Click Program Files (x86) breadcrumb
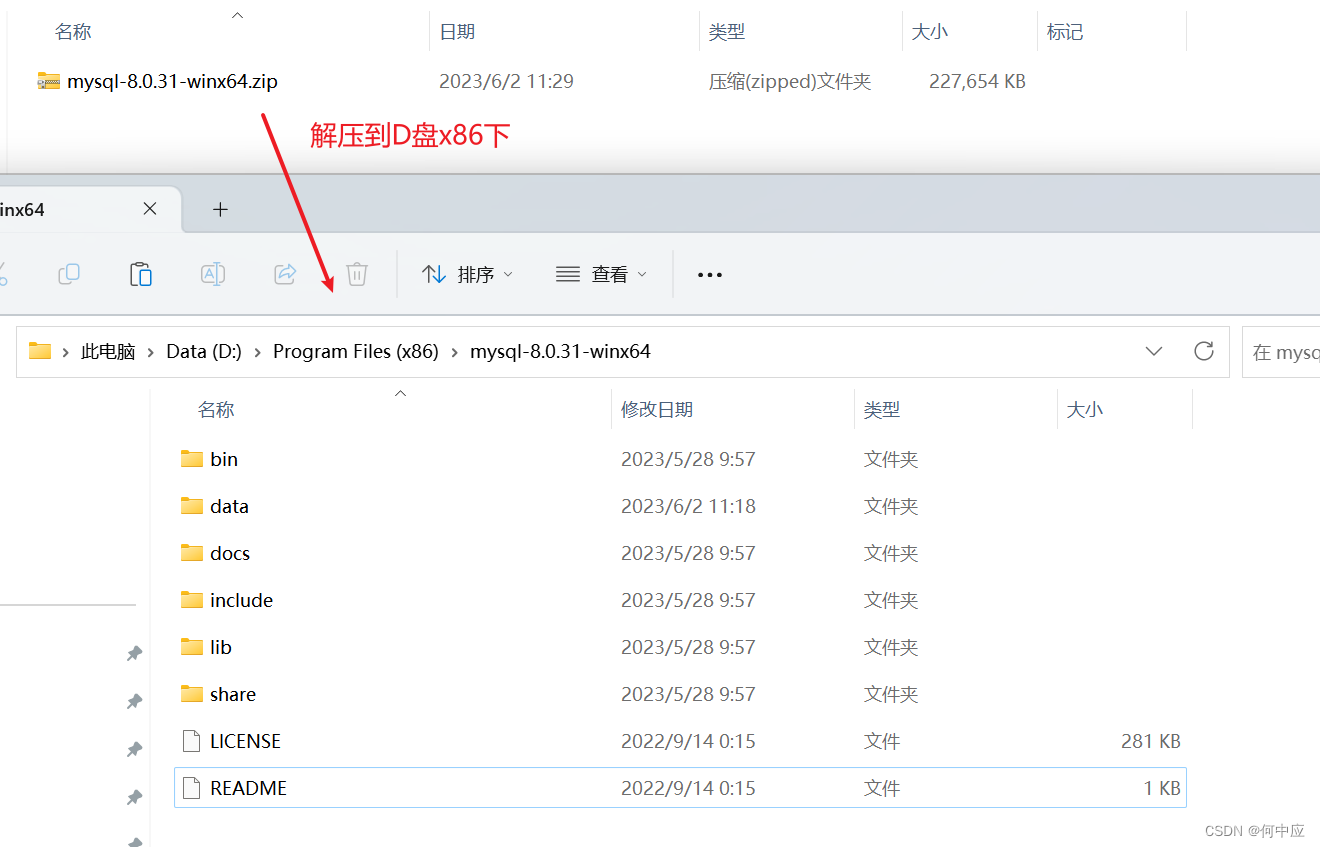Image resolution: width=1320 pixels, height=847 pixels. click(356, 352)
